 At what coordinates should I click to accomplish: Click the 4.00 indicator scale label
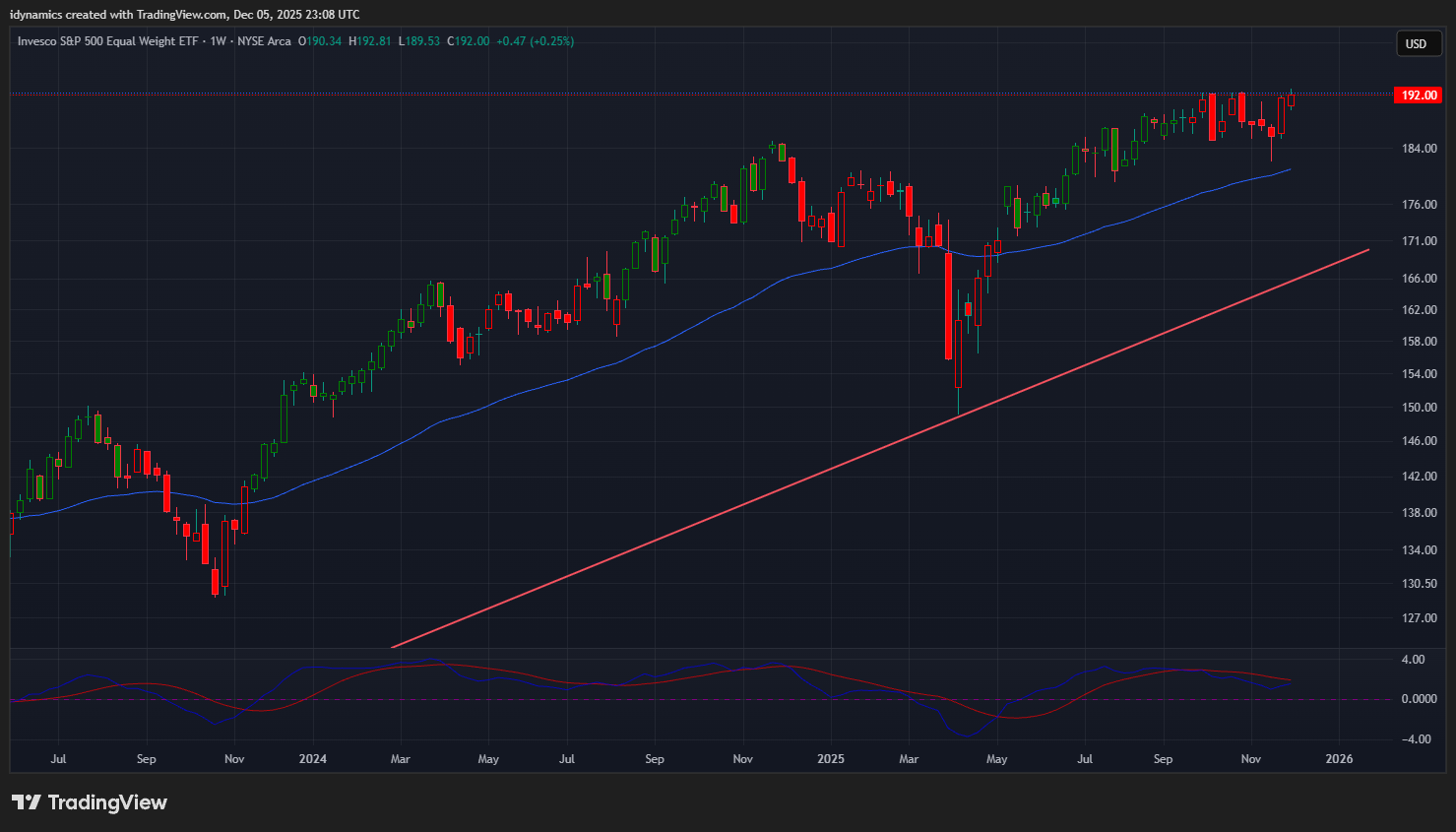(1413, 660)
